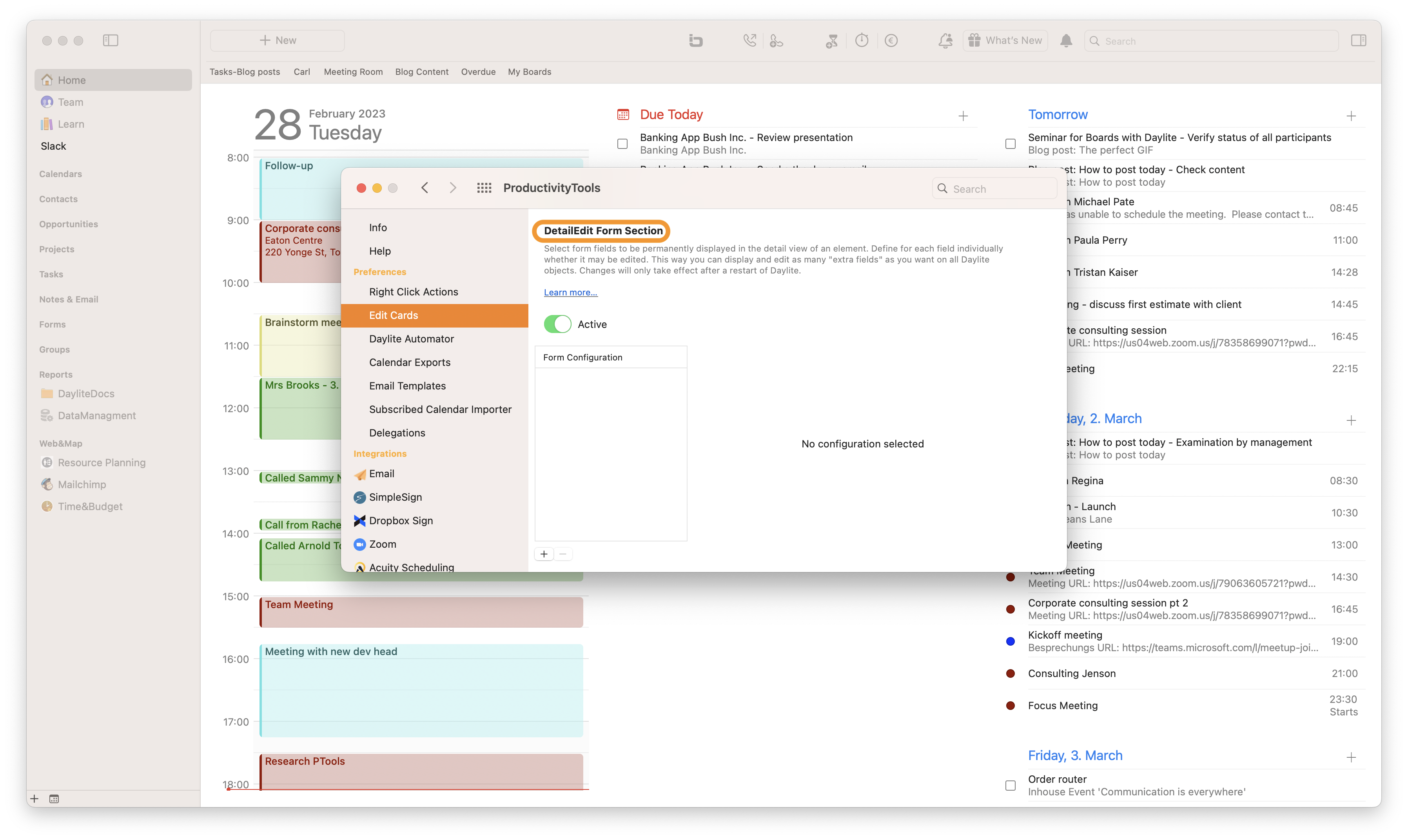
Task: Go forward in ProductivityTools window
Action: coord(453,188)
